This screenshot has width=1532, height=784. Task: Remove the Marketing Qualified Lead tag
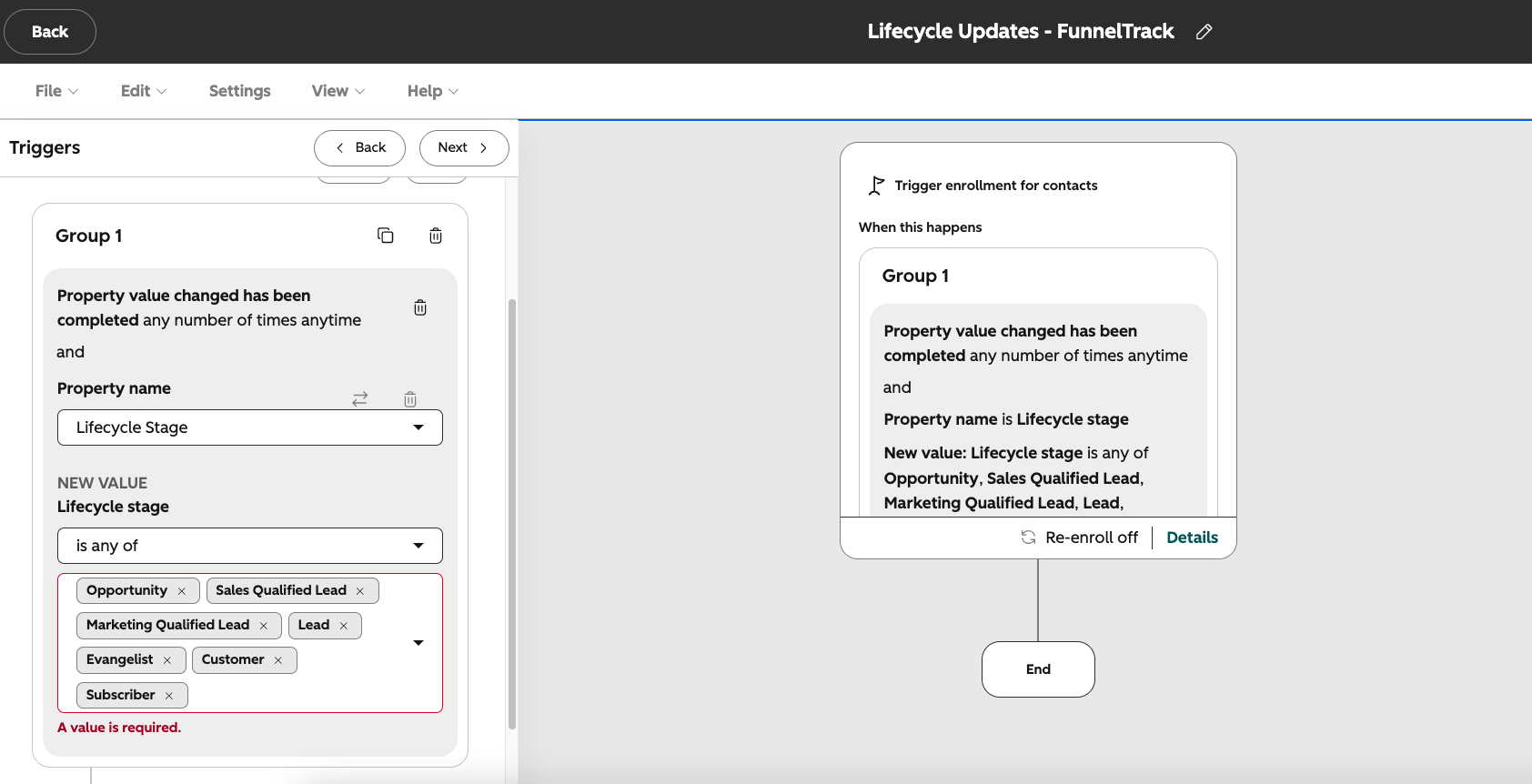(x=264, y=626)
